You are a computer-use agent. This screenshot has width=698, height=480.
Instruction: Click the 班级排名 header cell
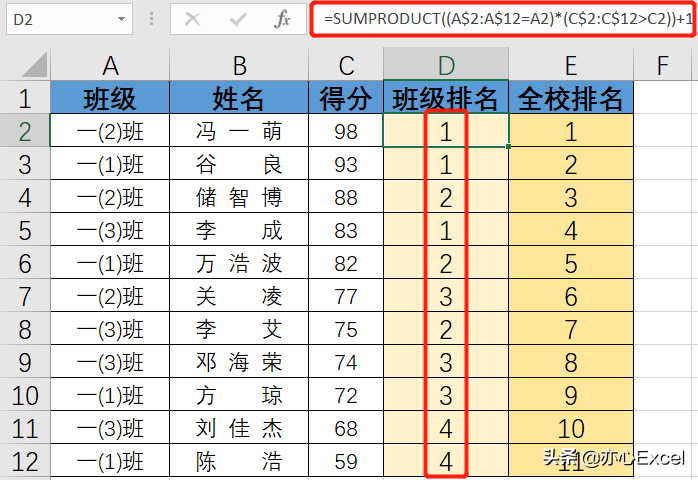tap(446, 98)
